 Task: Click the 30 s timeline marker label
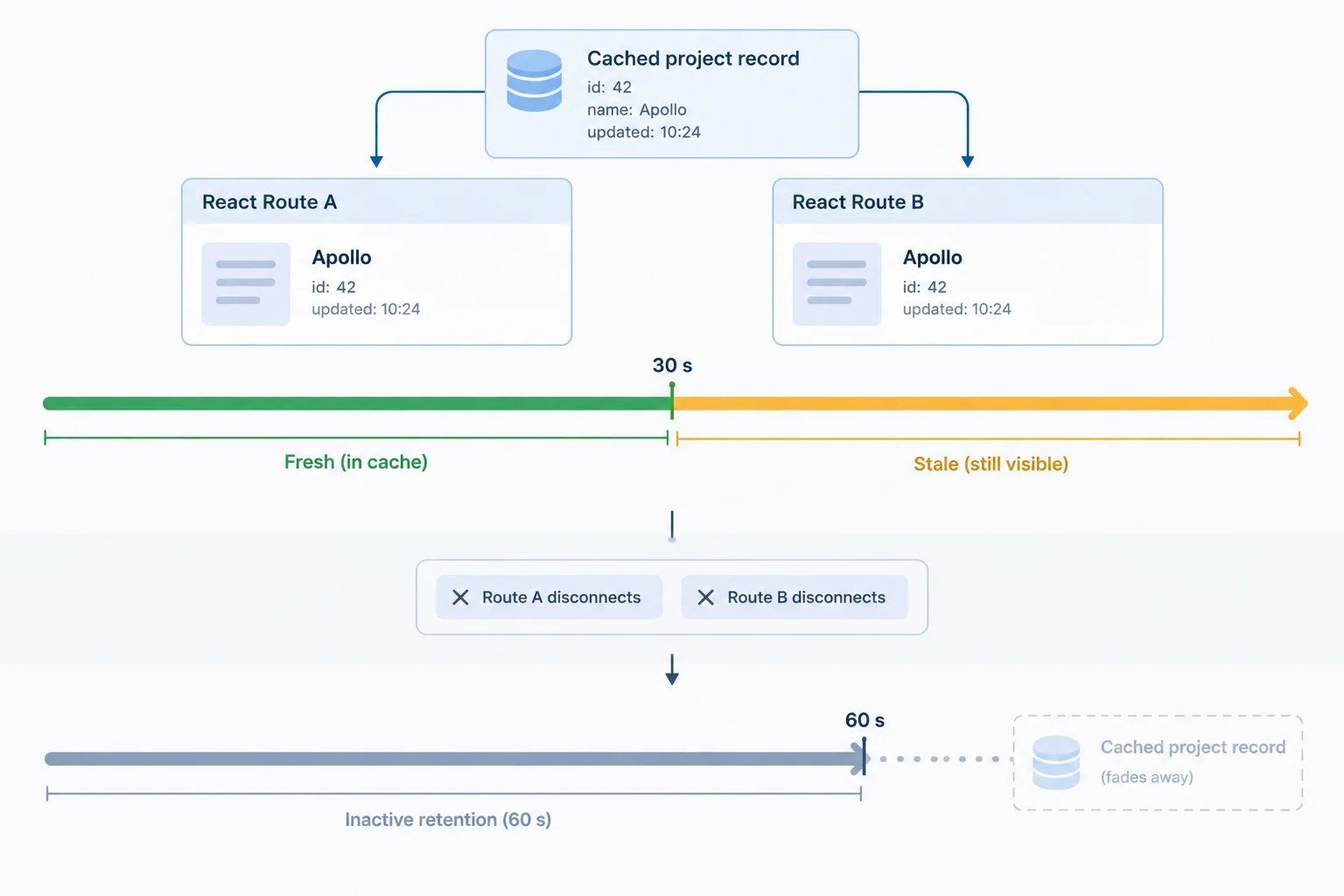672,366
